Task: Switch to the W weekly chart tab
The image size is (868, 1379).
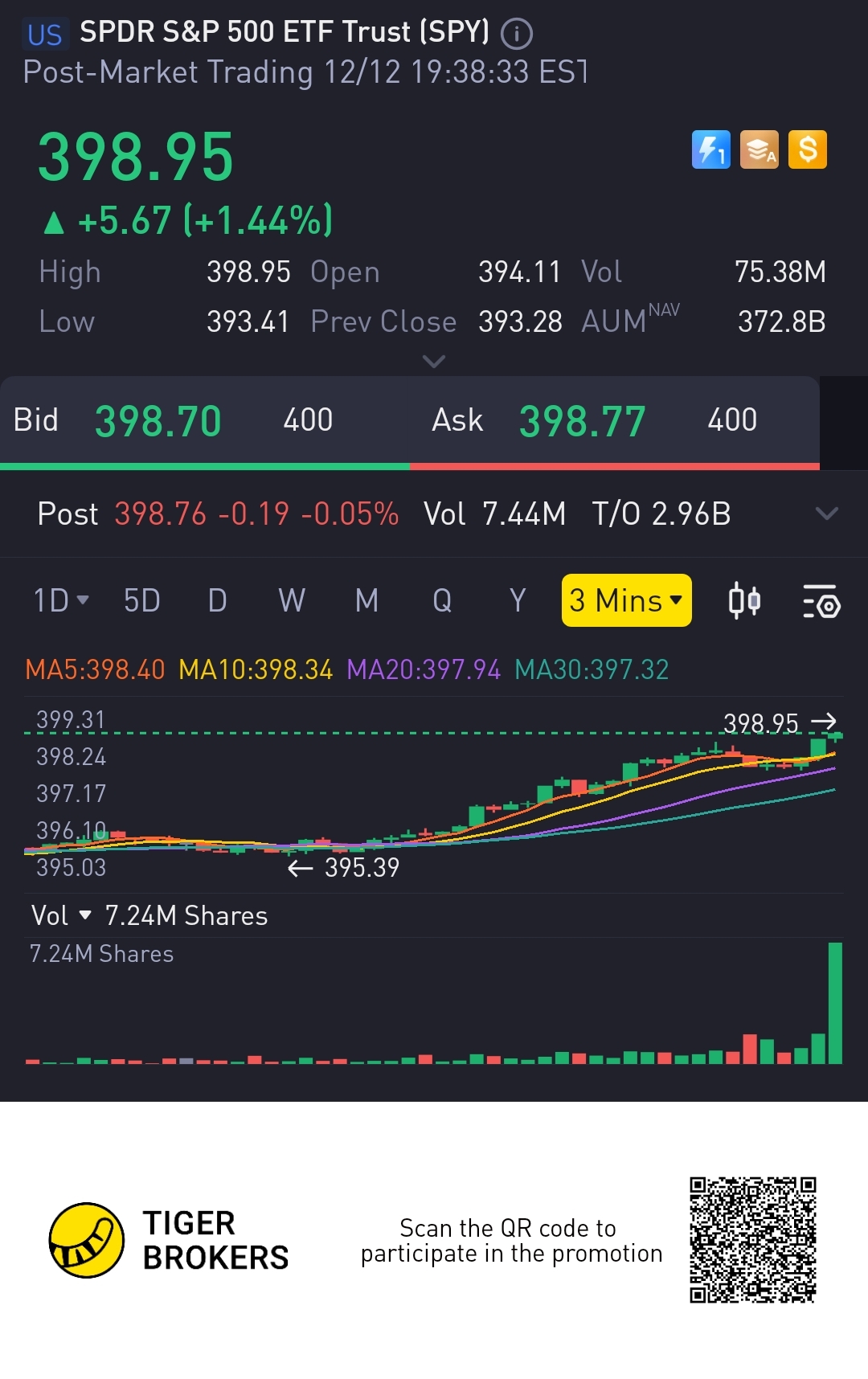Action: [292, 600]
